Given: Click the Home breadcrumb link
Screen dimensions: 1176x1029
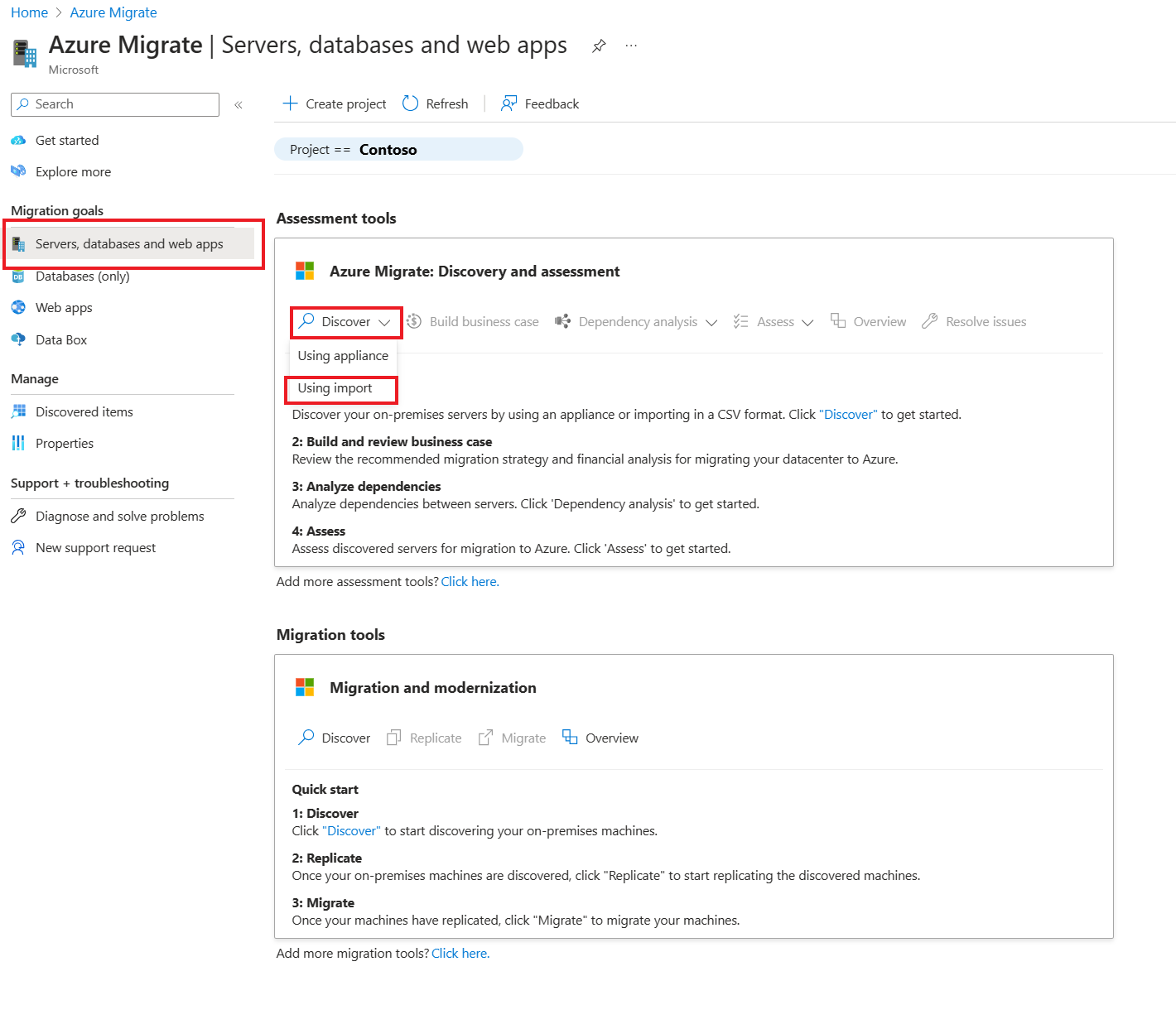Looking at the screenshot, I should [29, 12].
